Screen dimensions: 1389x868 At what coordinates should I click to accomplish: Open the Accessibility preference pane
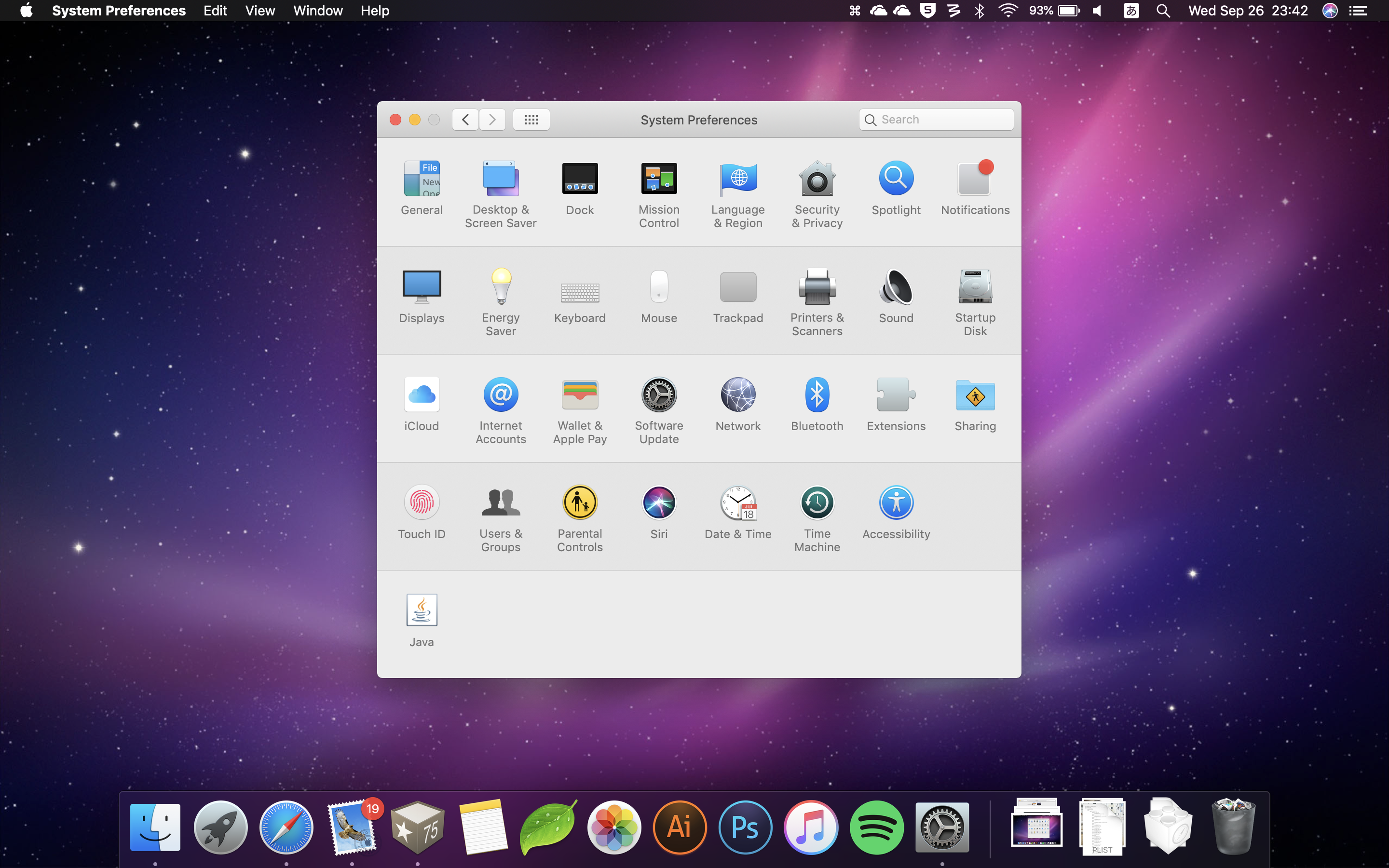point(896,512)
